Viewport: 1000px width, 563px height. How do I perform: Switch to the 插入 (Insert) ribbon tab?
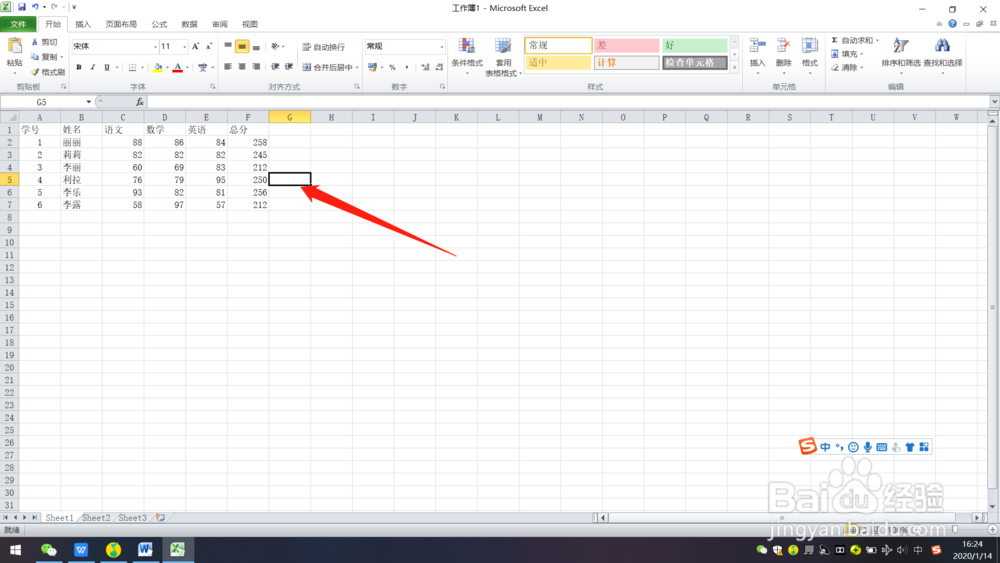coord(83,24)
